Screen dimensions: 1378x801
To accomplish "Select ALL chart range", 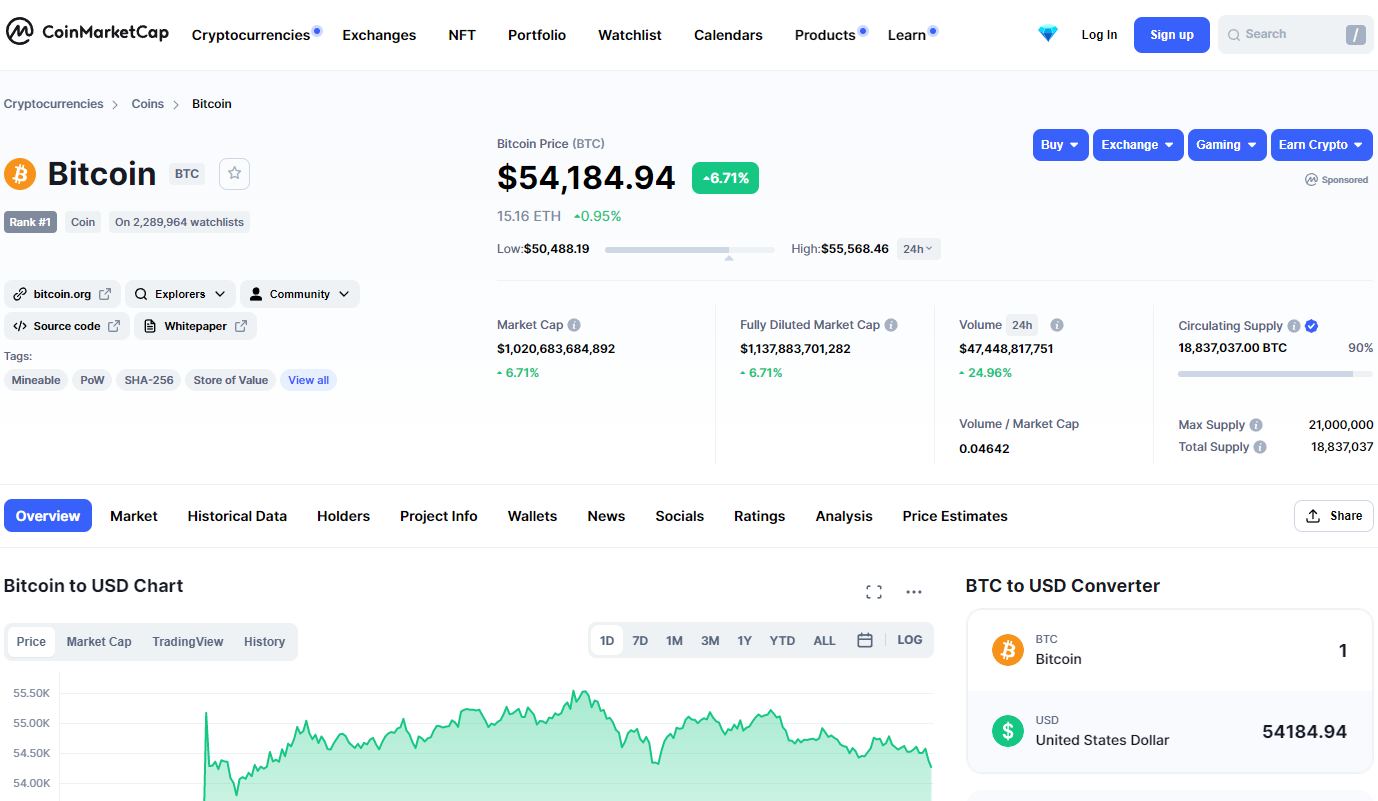I will click(824, 640).
